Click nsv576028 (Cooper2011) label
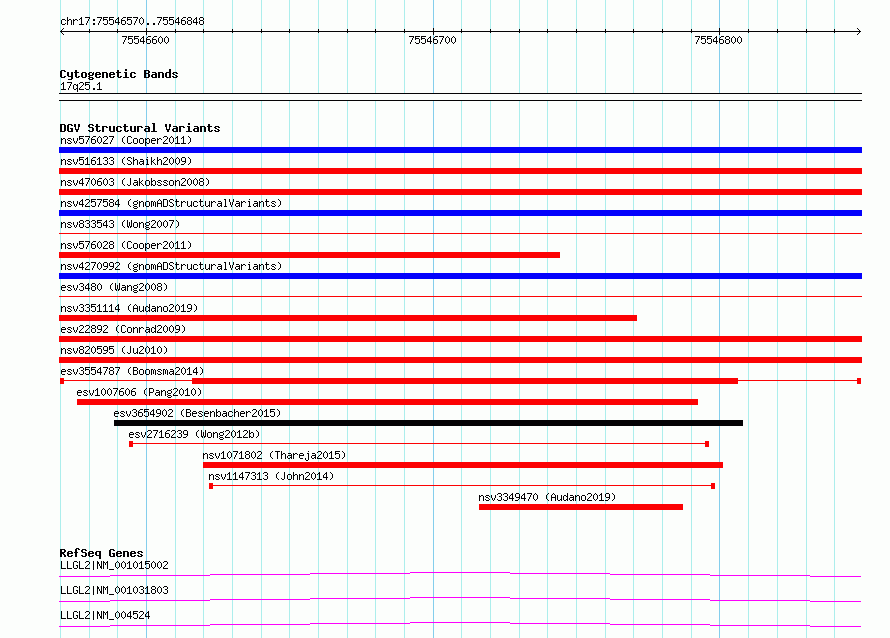Image resolution: width=890 pixels, height=638 pixels. 126,245
